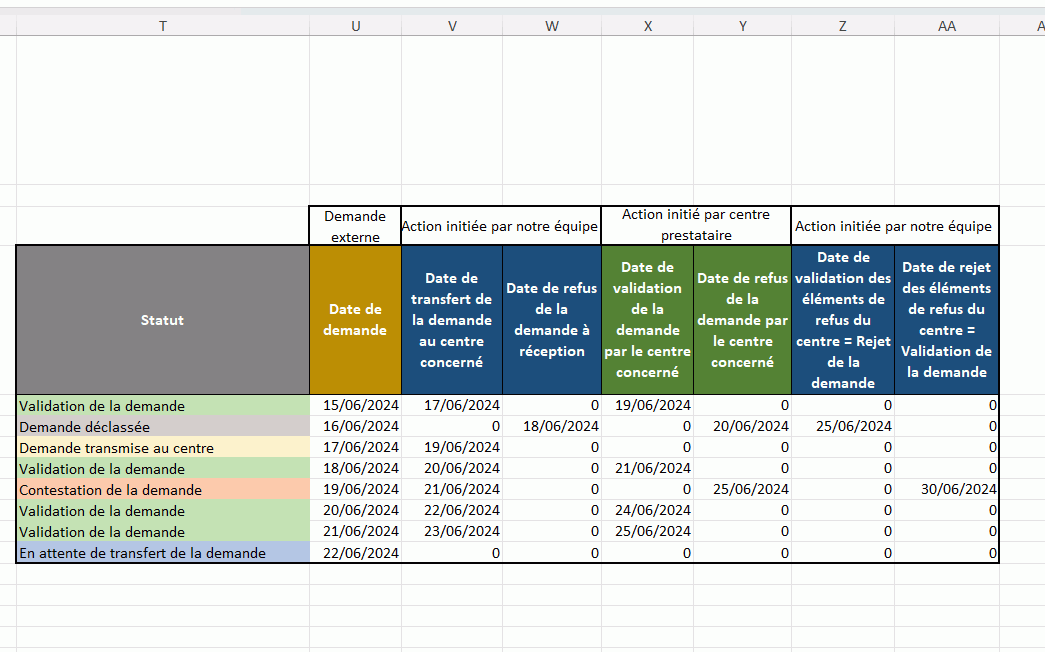Select column header U
The image size is (1045, 652).
pyautogui.click(x=355, y=27)
